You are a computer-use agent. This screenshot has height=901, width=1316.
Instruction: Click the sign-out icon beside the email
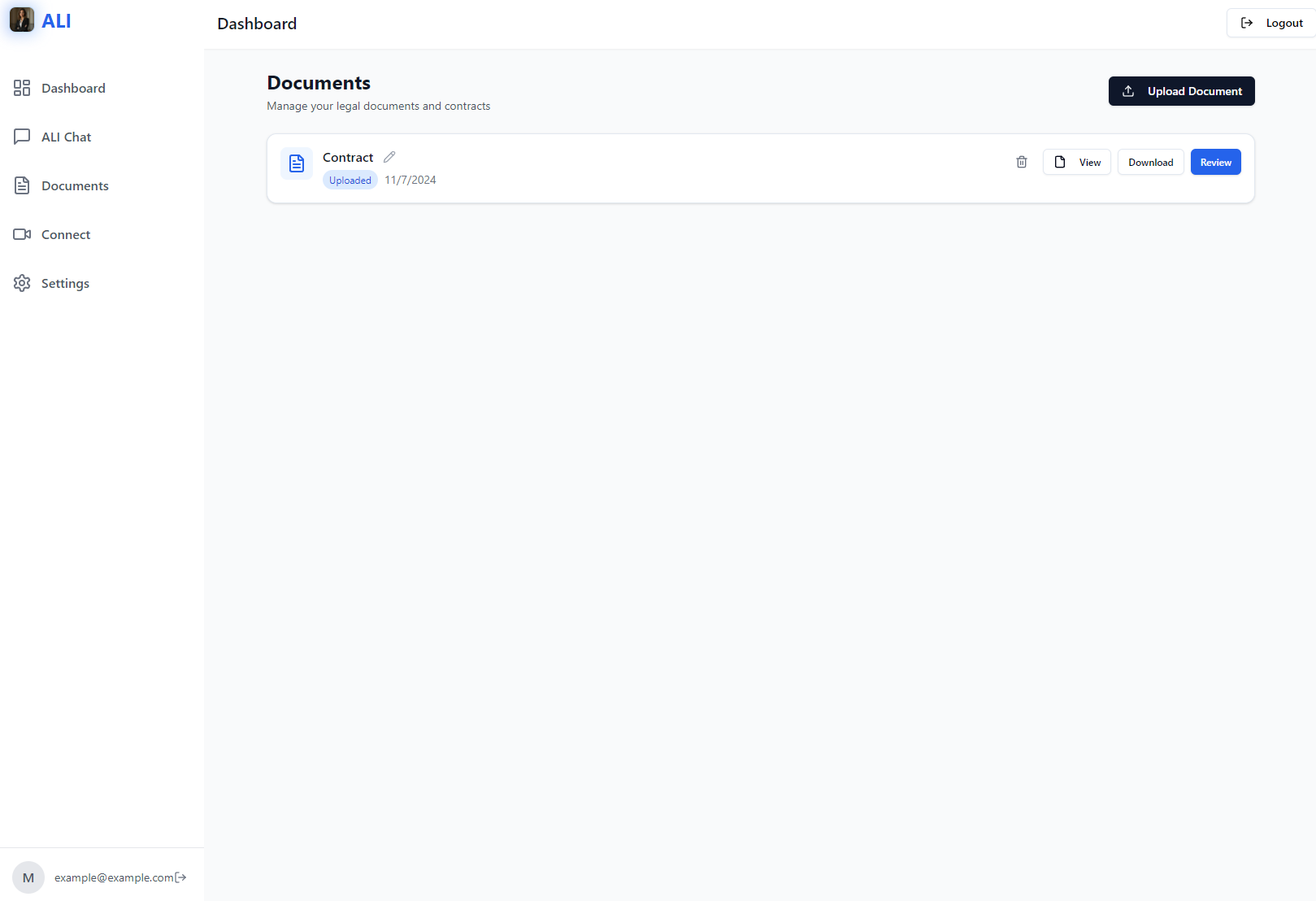tap(180, 877)
